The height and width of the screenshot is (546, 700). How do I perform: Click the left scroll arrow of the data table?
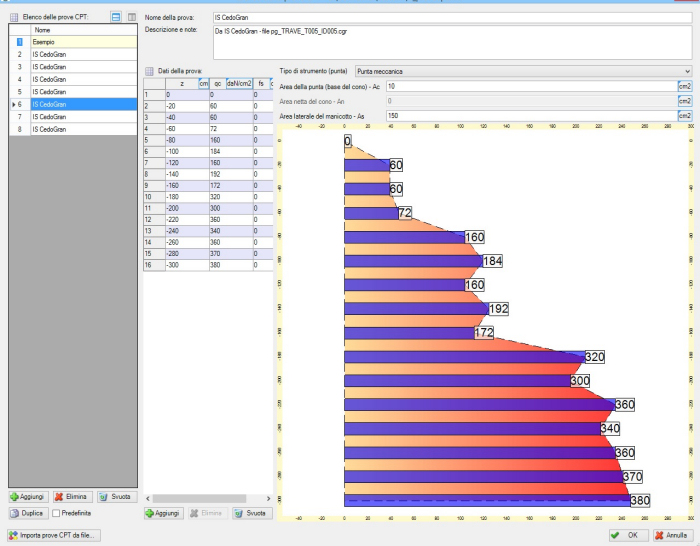click(148, 498)
